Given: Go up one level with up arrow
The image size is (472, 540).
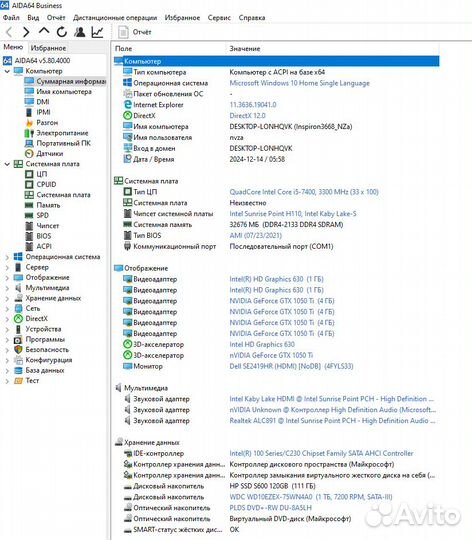Looking at the screenshot, I should [x=44, y=31].
